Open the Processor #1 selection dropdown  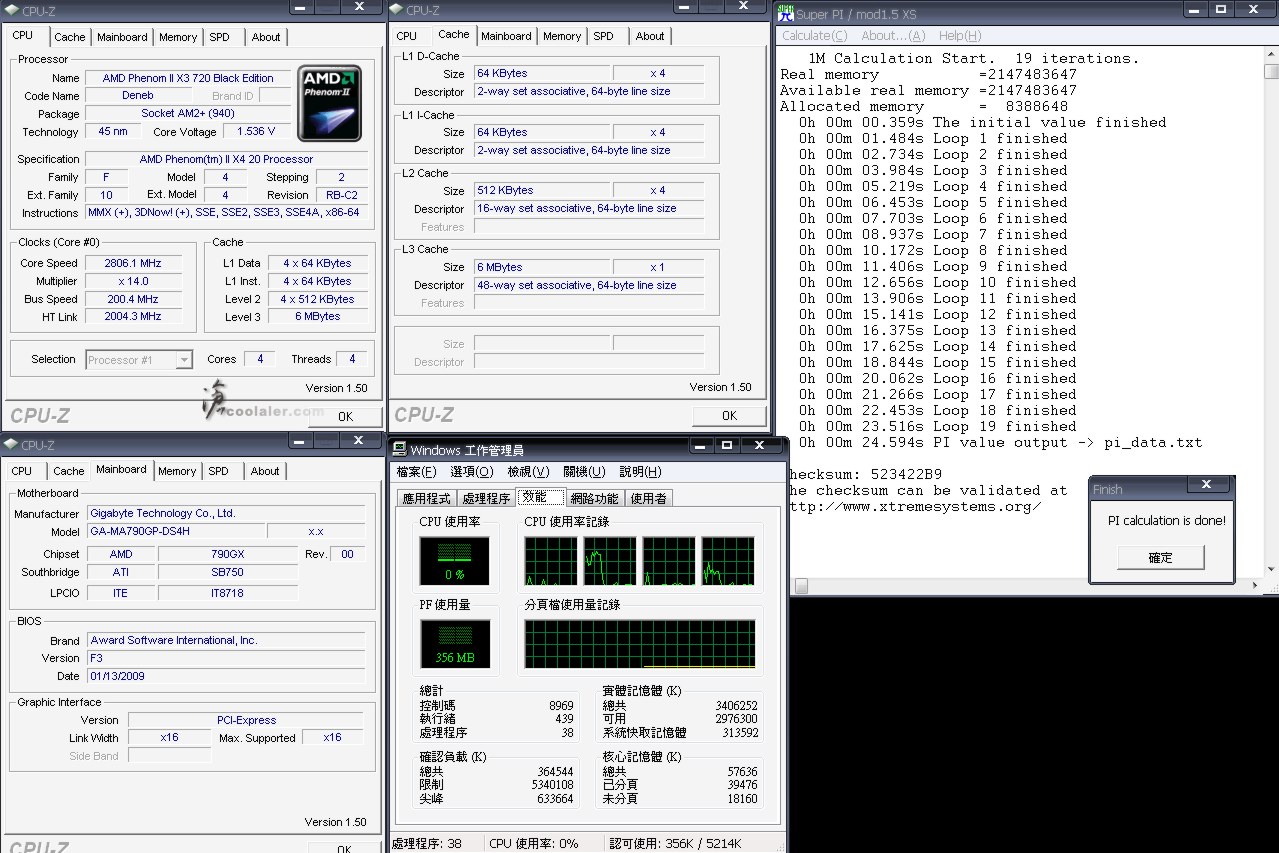click(139, 360)
